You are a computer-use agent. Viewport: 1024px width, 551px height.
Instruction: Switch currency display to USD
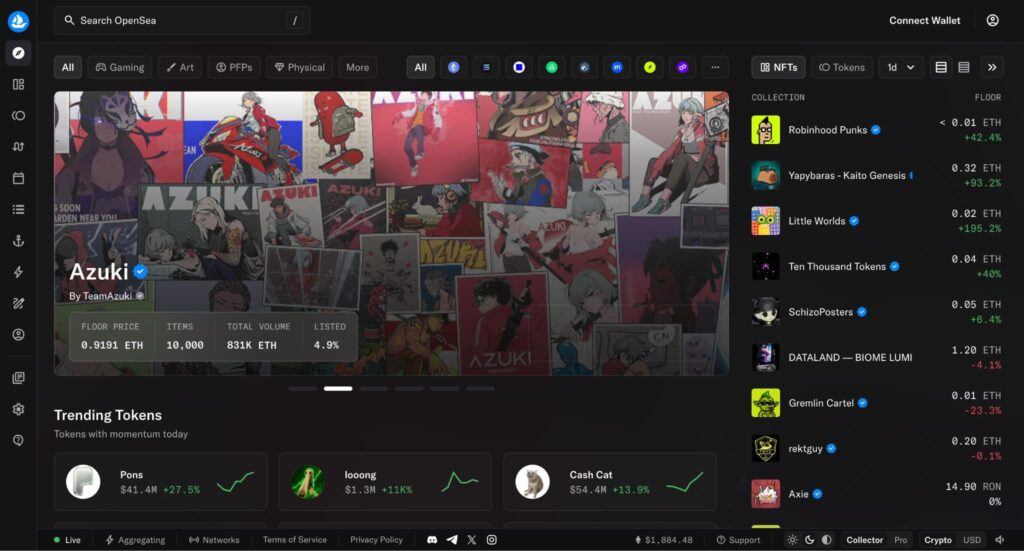pos(972,540)
